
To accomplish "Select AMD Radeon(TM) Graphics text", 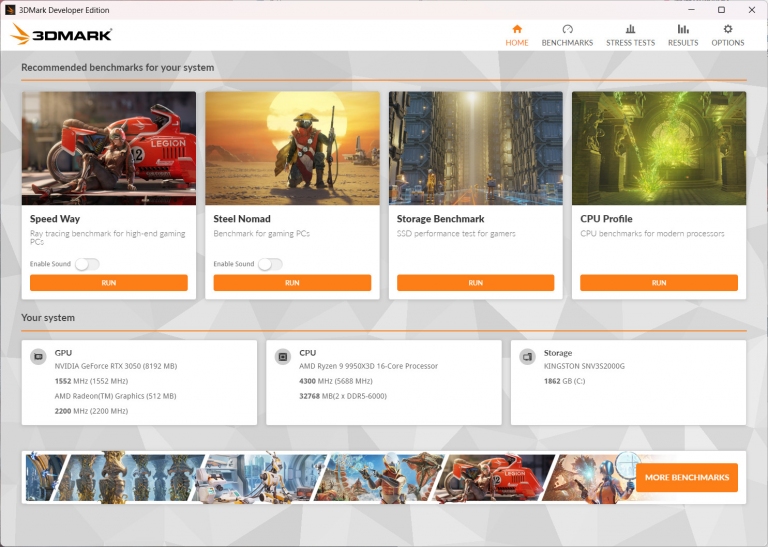I will (x=115, y=396).
